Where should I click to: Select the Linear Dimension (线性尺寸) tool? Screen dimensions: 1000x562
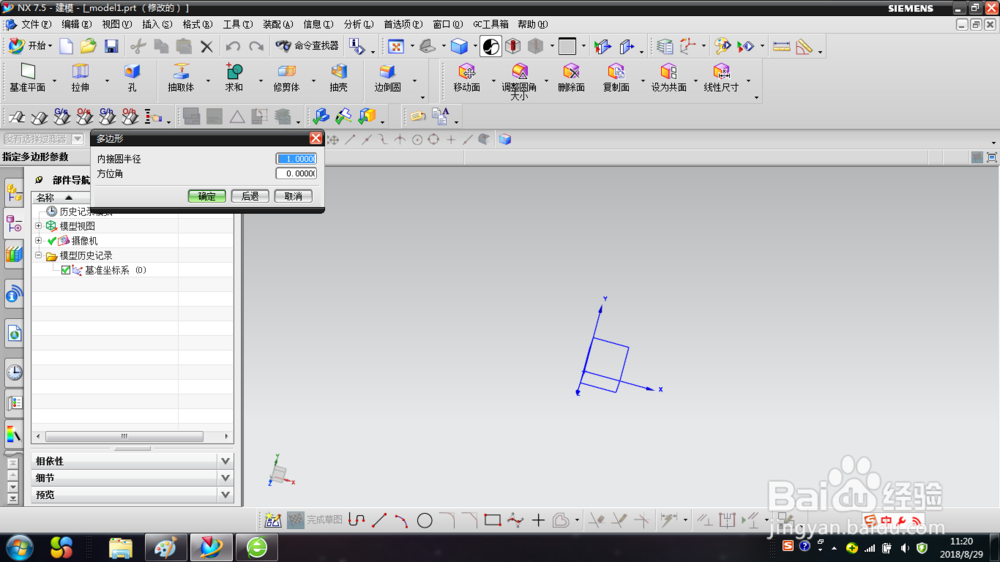click(721, 78)
